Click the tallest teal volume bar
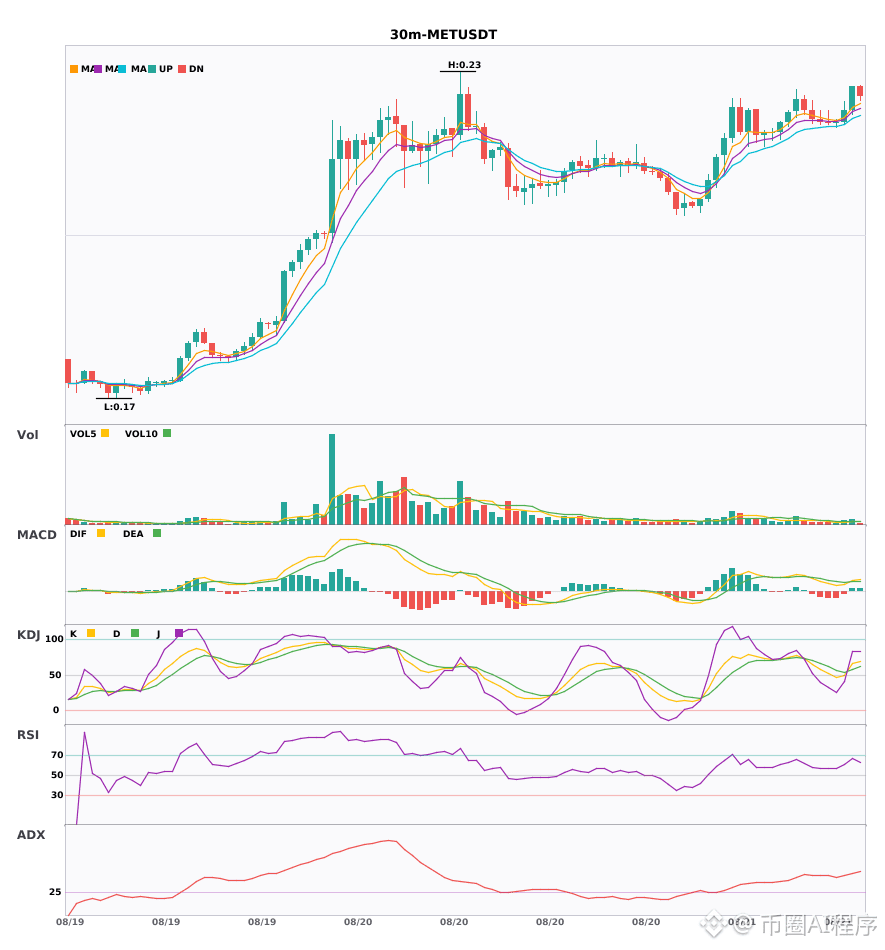This screenshot has width=885, height=950. (332, 479)
